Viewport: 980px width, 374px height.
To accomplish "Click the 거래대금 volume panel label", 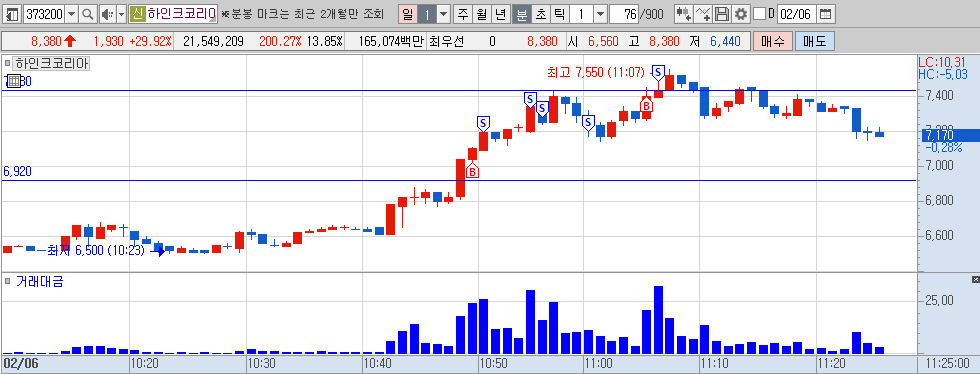I will (x=39, y=282).
